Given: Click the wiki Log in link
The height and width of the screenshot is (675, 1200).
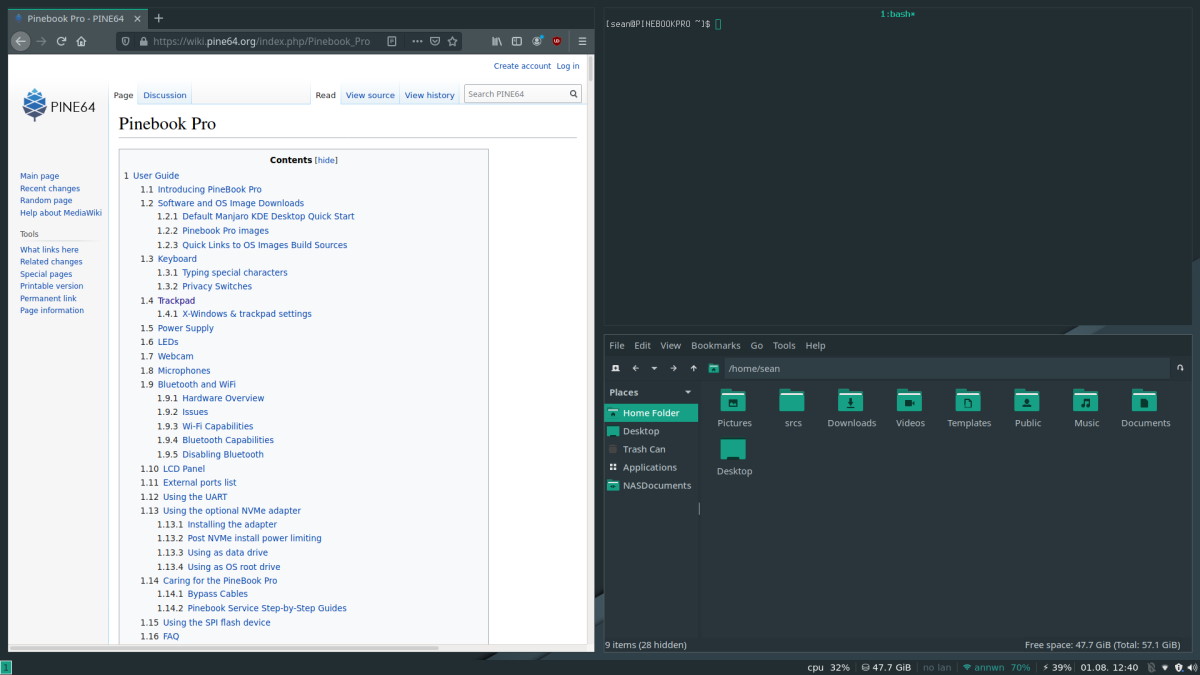Looking at the screenshot, I should (568, 66).
